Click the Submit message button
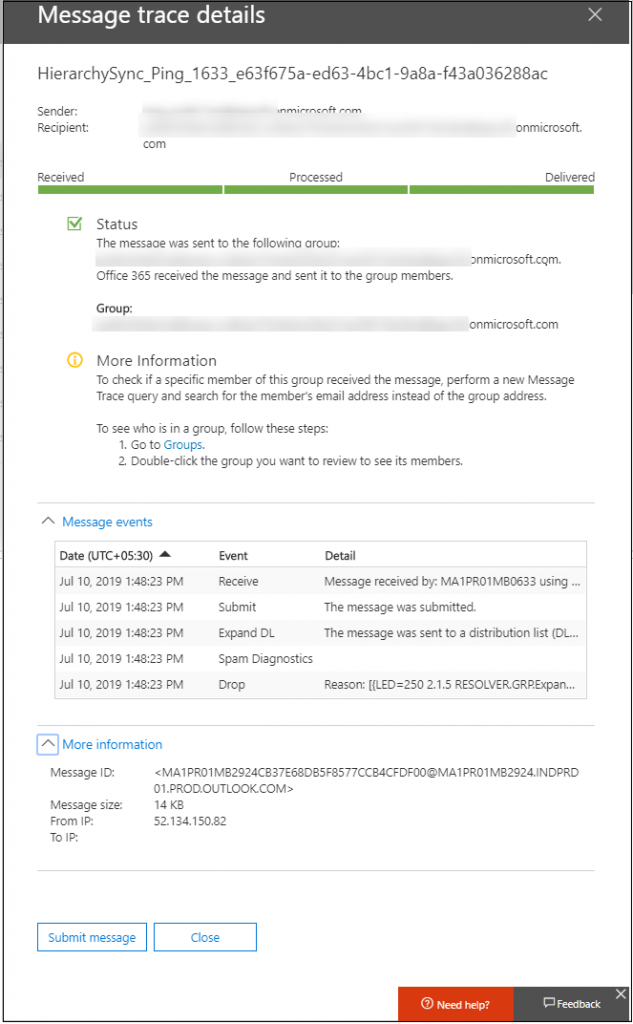The width and height of the screenshot is (633, 1024). 91,937
